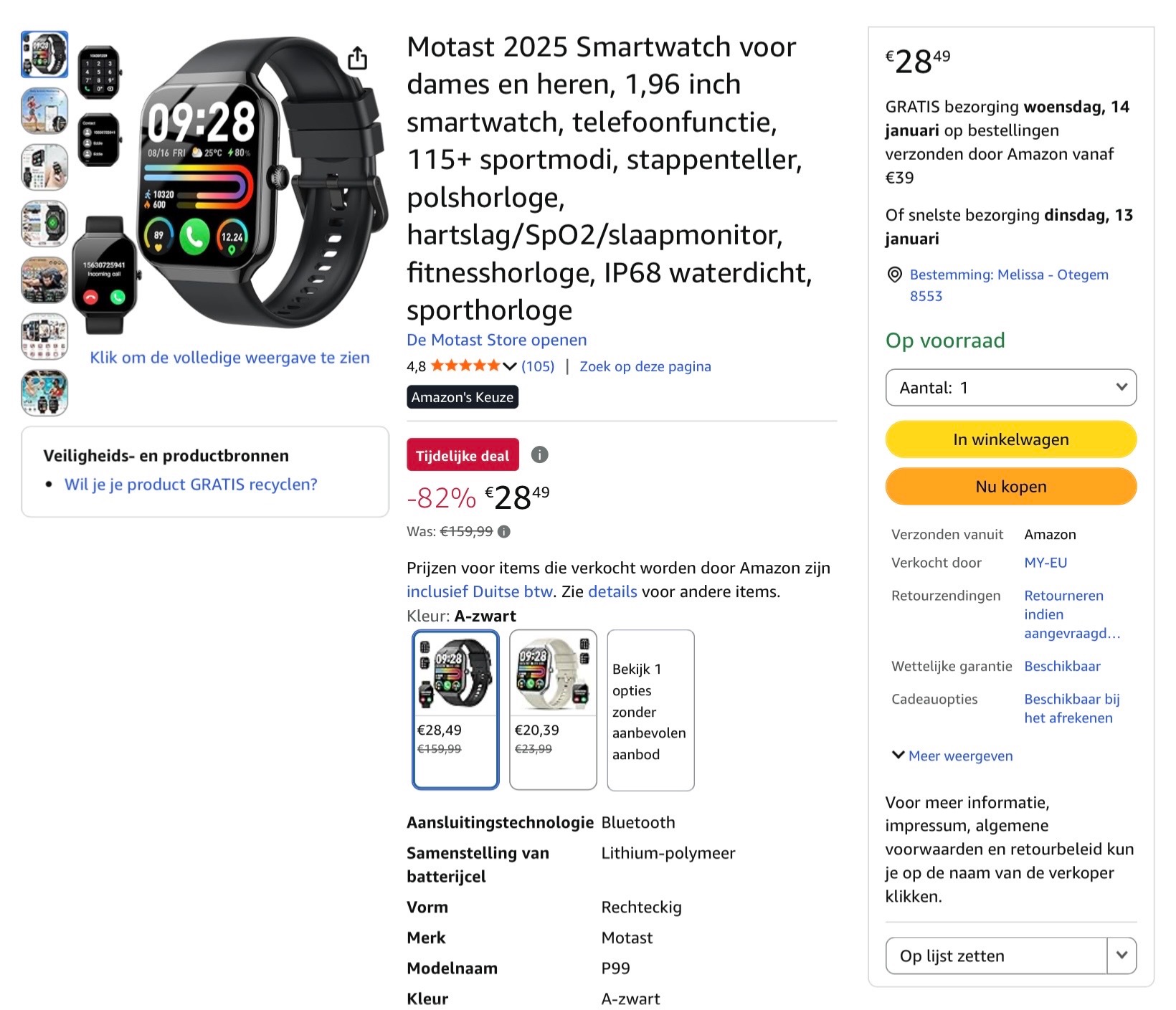Select the first product gallery thumbnail
The width and height of the screenshot is (1176, 1010).
44,54
